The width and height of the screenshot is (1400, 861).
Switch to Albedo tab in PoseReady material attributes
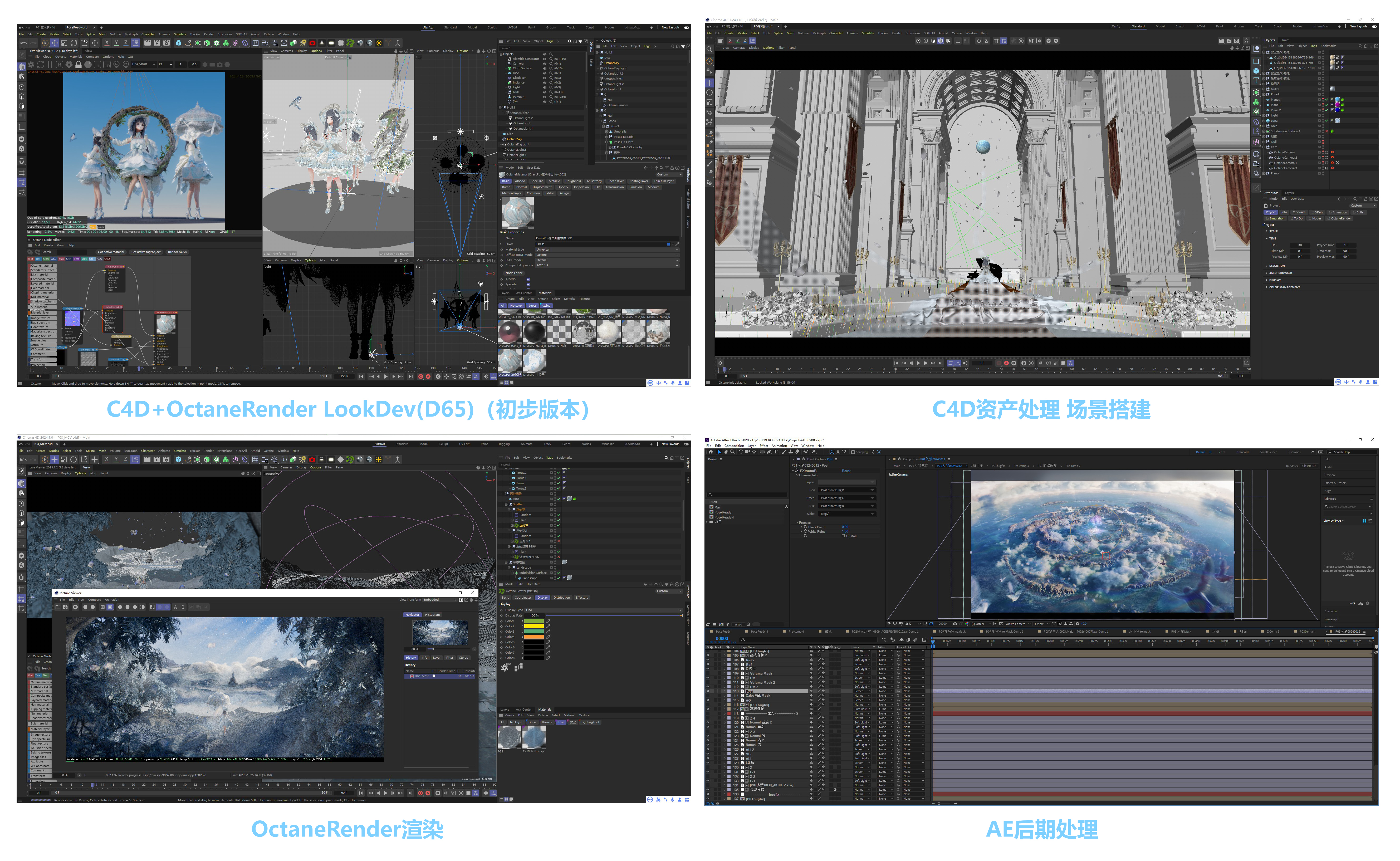point(520,181)
